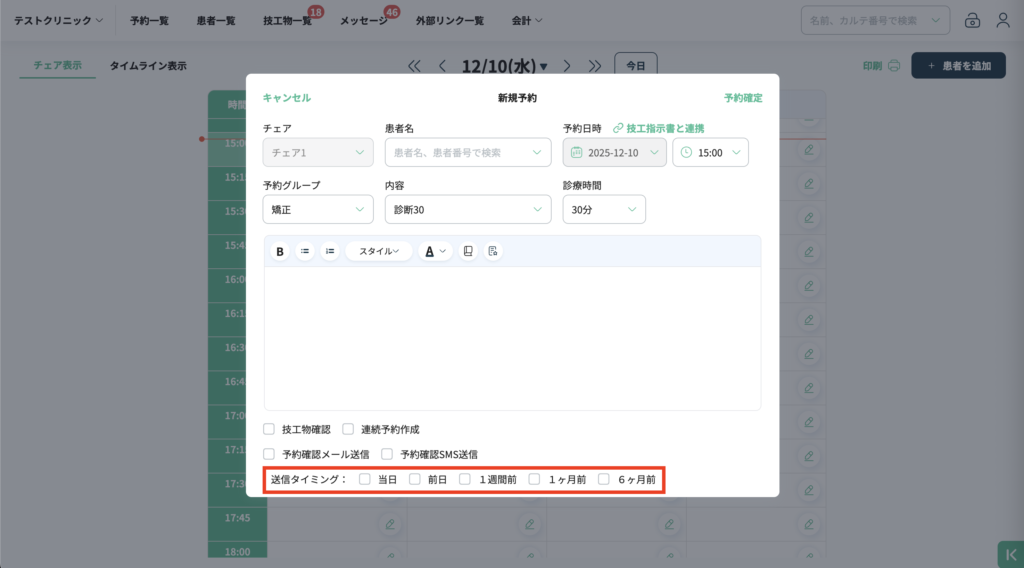1024x568 pixels.
Task: Click the 技工指示書と連携 link
Action: pos(658,128)
